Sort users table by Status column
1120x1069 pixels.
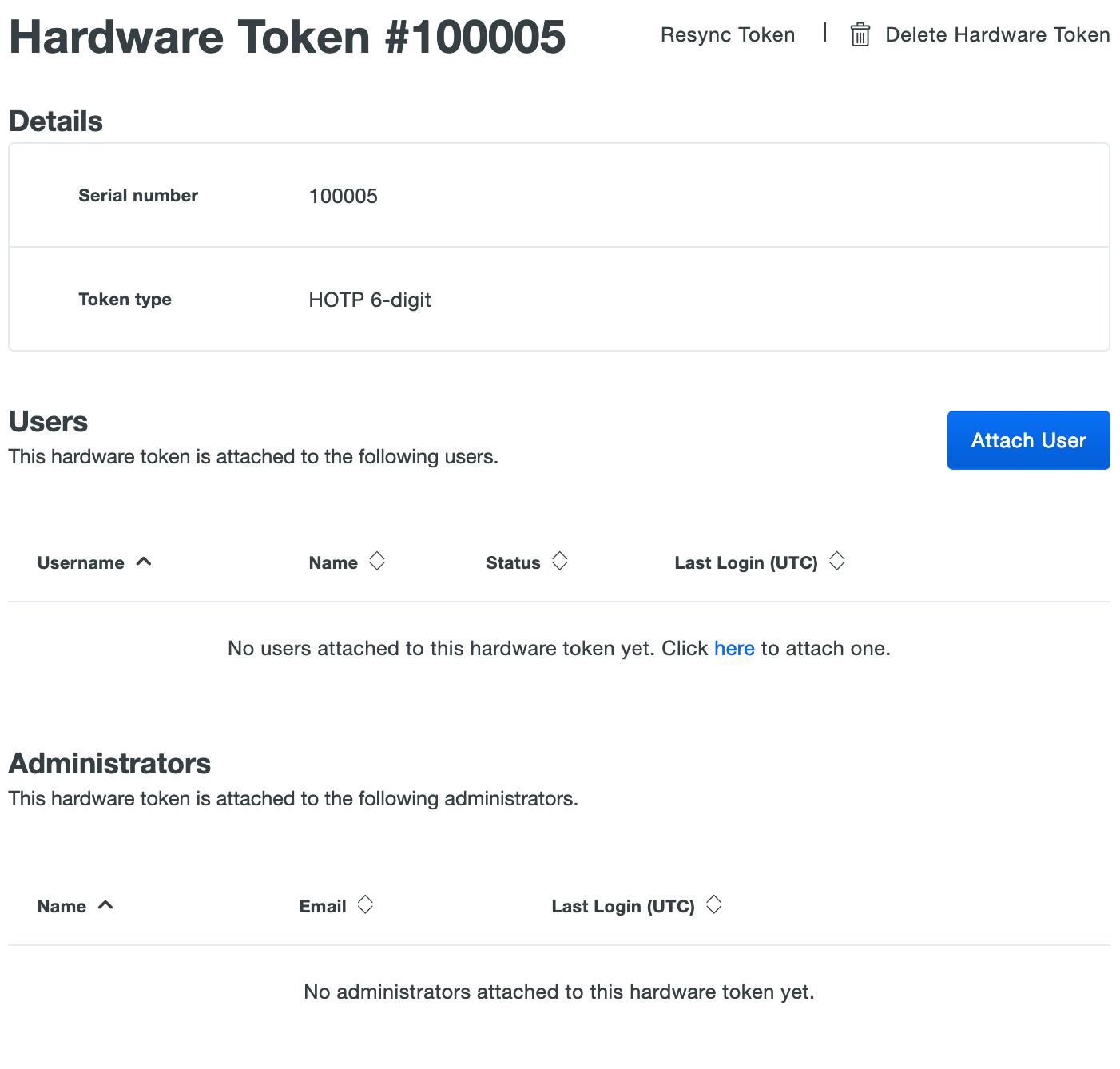pos(559,561)
